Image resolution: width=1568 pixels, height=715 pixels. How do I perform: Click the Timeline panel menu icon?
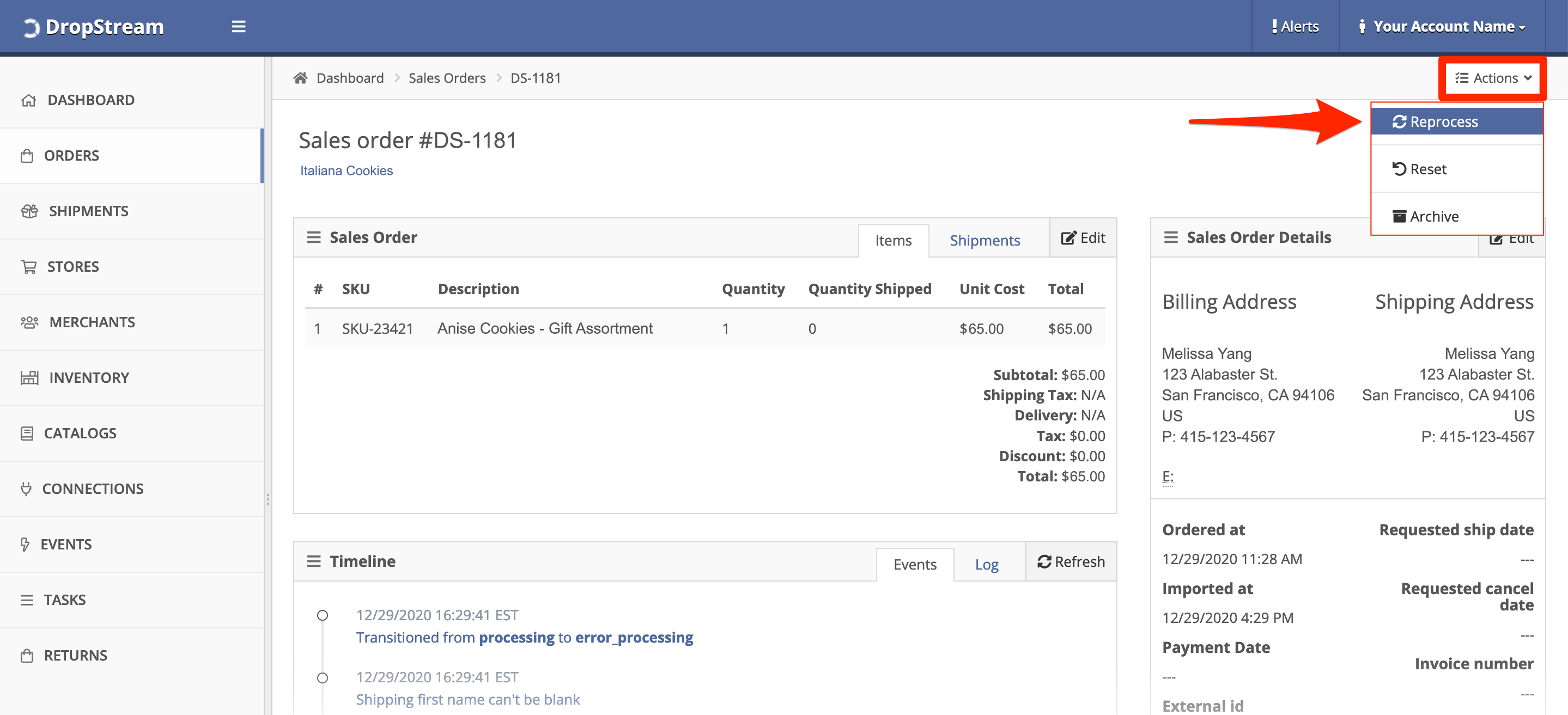point(313,561)
